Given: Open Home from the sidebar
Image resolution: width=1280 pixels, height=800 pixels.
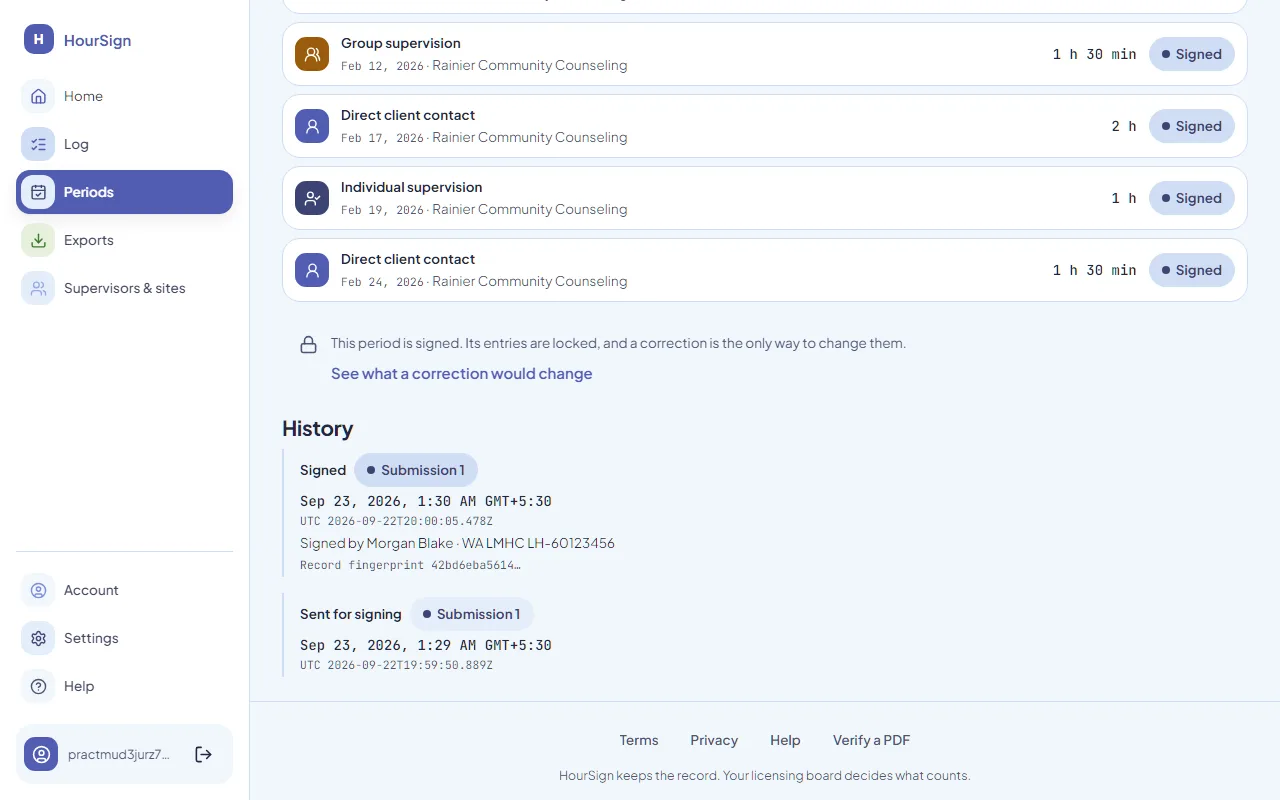Looking at the screenshot, I should (x=124, y=96).
